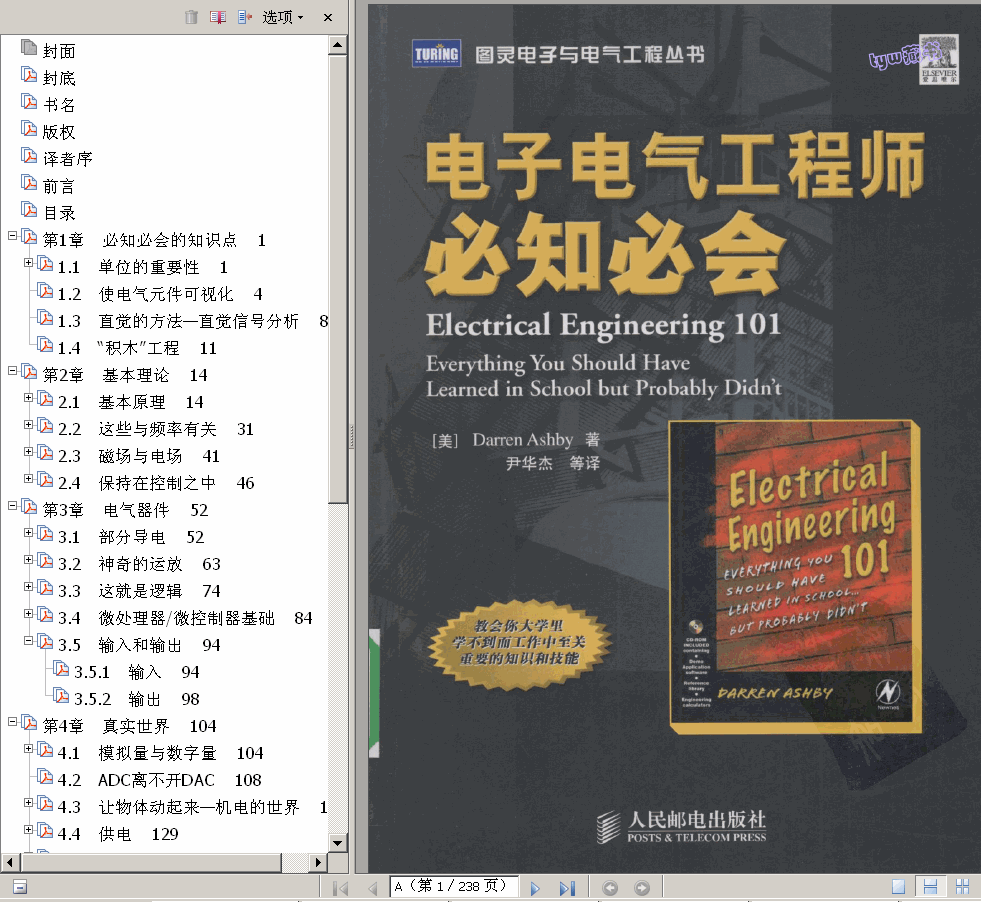
Task: Click the bookmark icon beside 4.2 ADC离不开DAC
Action: [44, 777]
